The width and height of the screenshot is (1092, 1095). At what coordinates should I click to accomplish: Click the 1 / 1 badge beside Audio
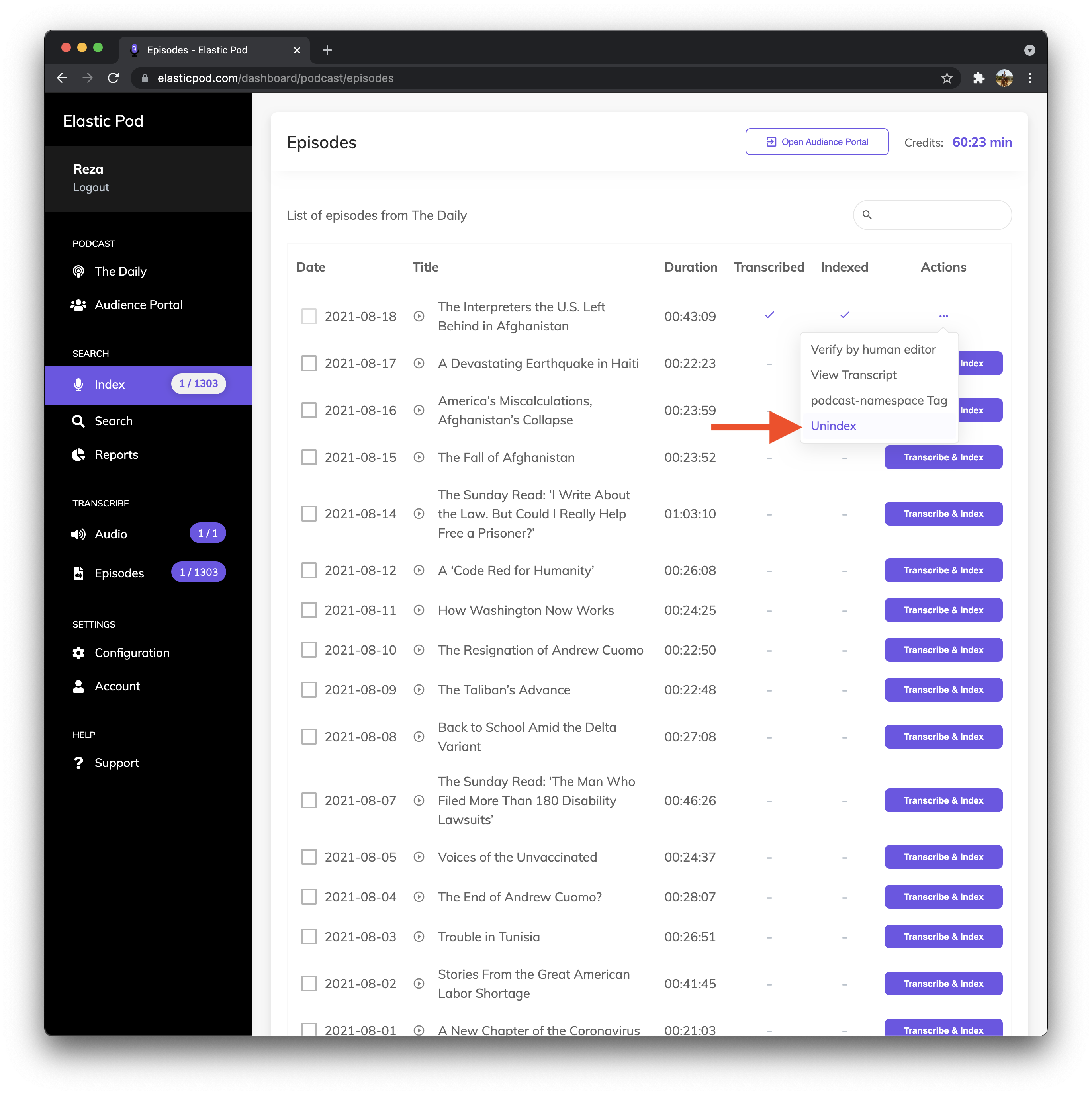207,533
